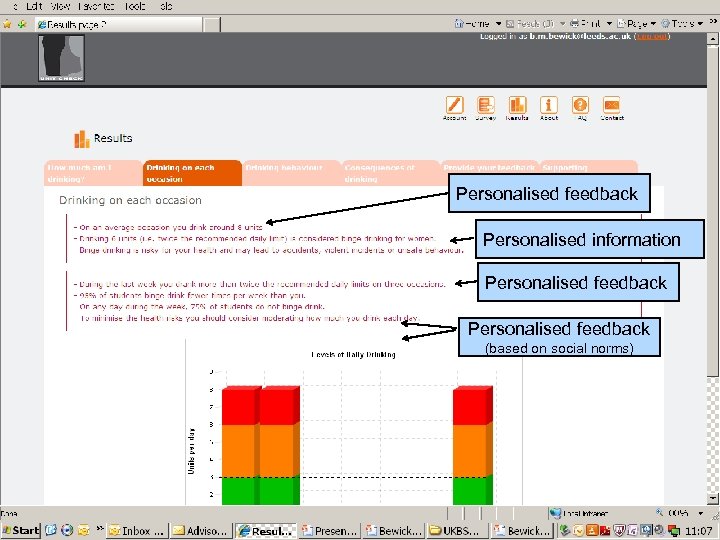Click the Windows Start button
Viewport: 720px width, 540px height.
(20, 530)
